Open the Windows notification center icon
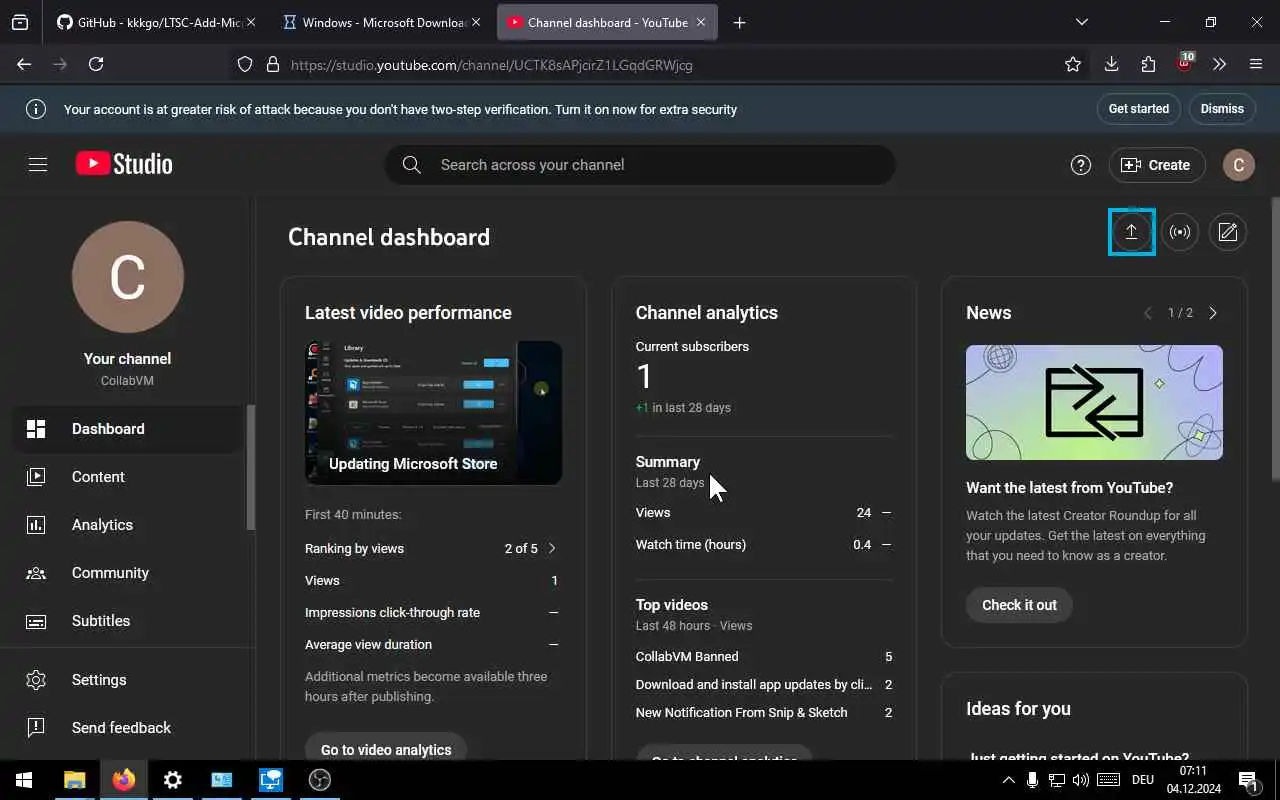The height and width of the screenshot is (800, 1280). 1249,780
